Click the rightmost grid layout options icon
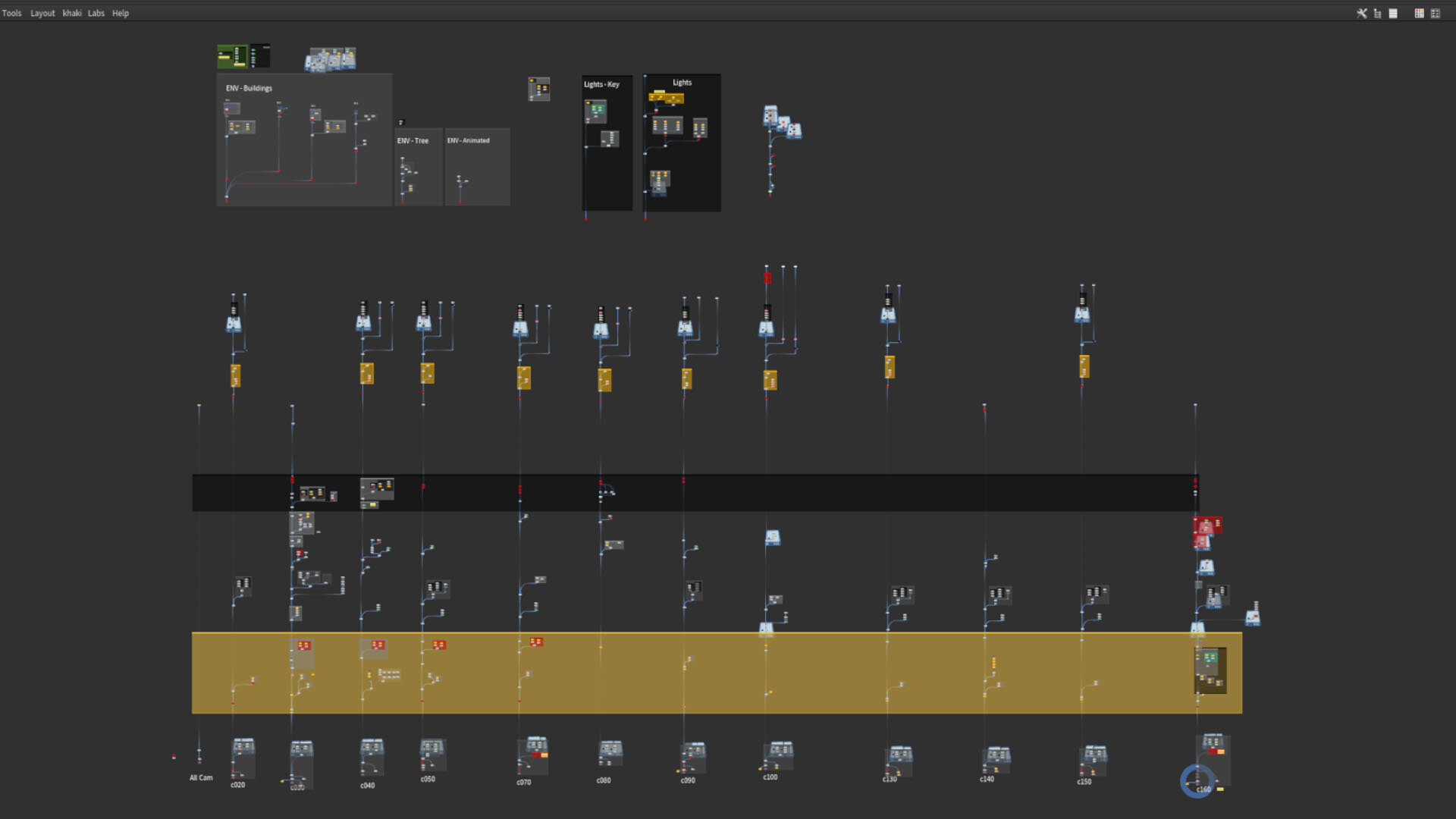 pyautogui.click(x=1436, y=13)
